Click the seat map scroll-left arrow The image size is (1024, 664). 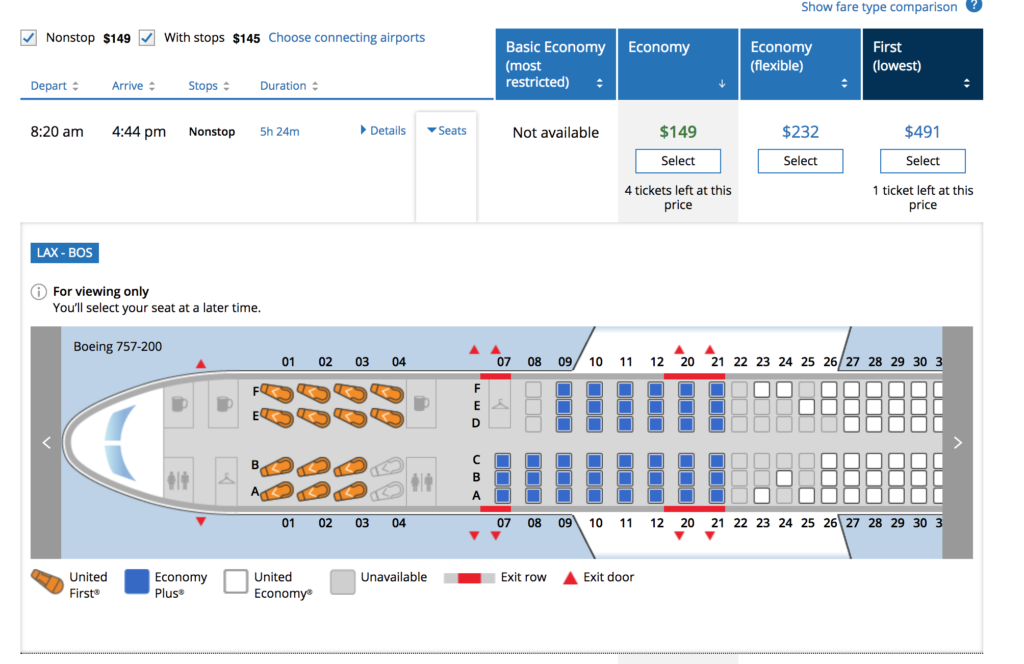46,443
